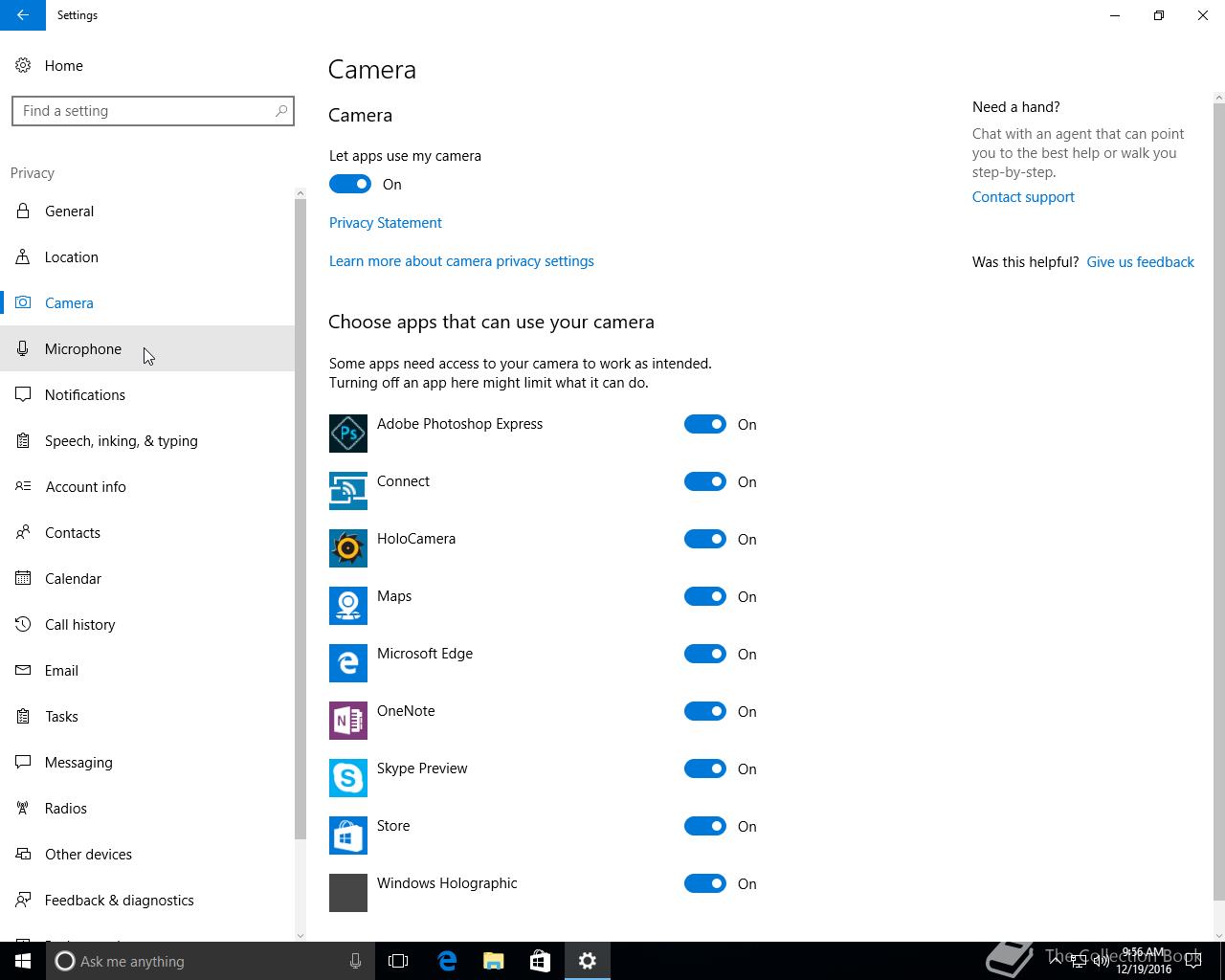
Task: Open Task View from taskbar
Action: click(398, 961)
